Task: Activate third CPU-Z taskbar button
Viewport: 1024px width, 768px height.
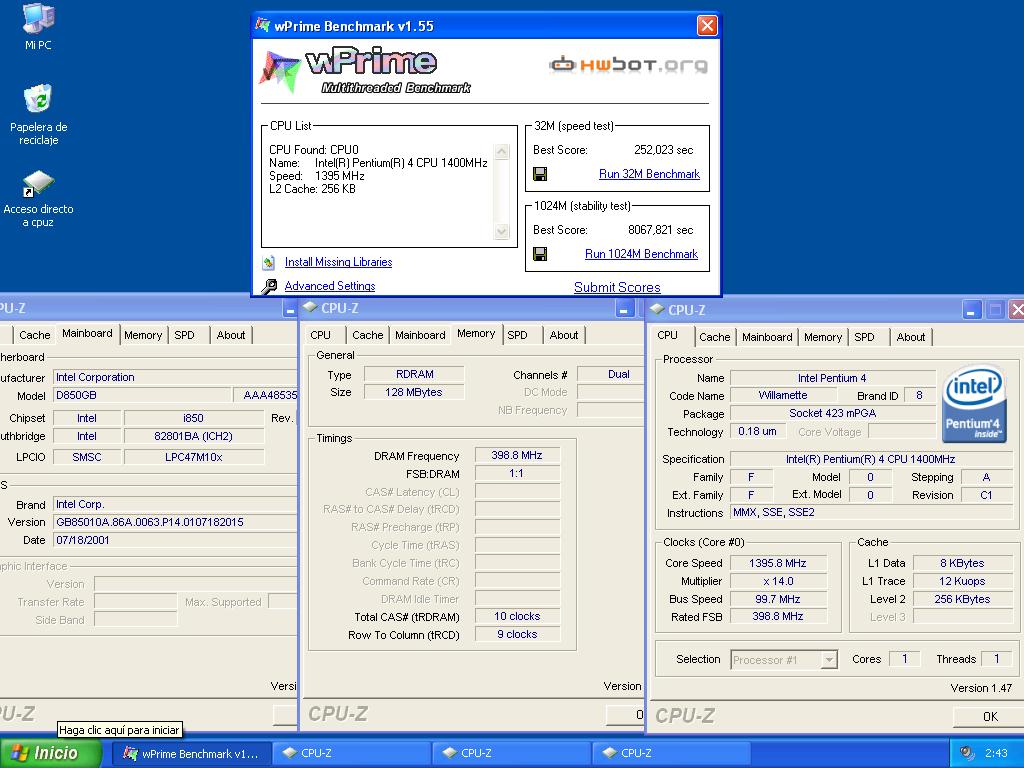Action: click(671, 753)
